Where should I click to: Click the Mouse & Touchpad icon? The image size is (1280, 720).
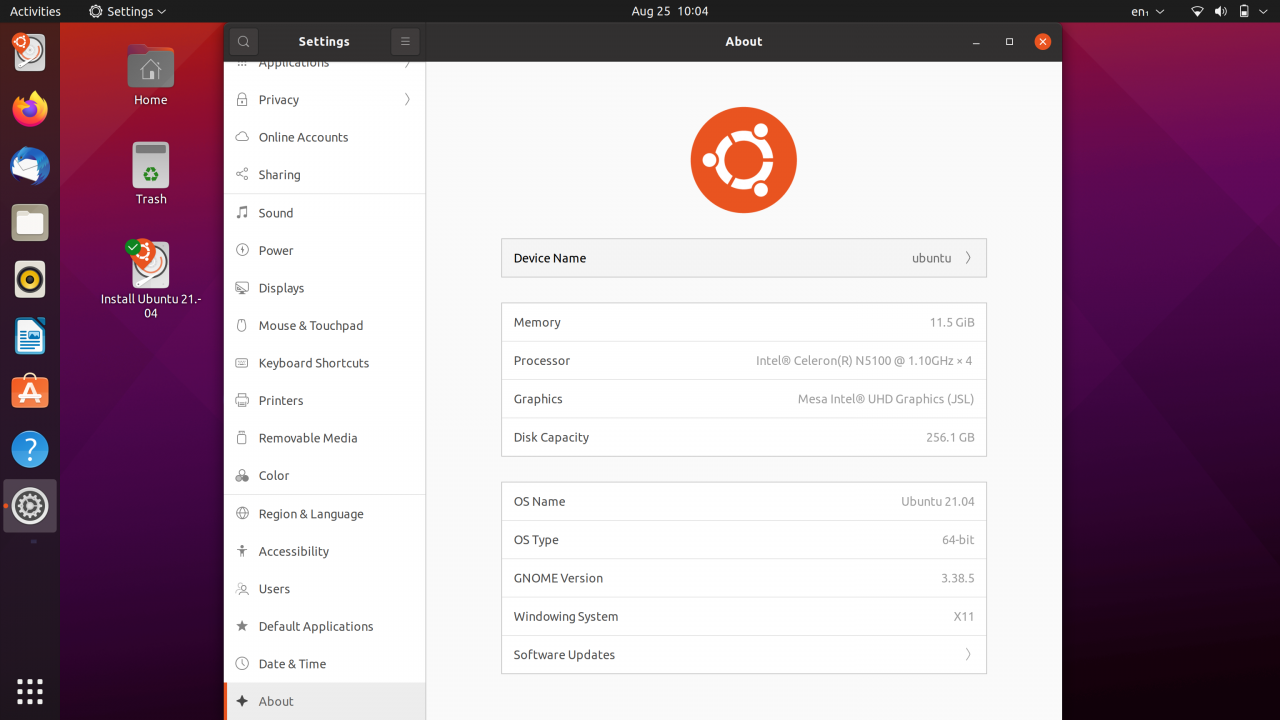pos(242,325)
